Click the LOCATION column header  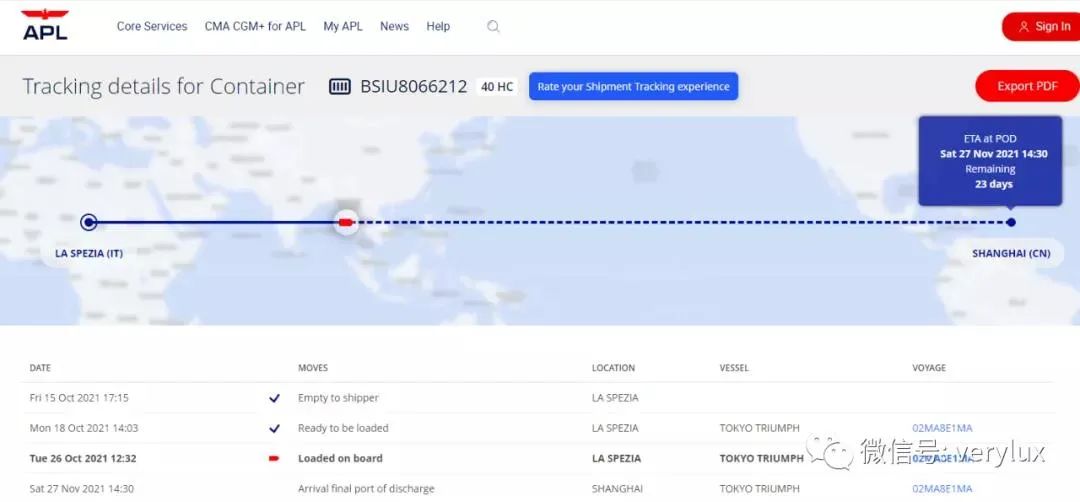point(613,368)
